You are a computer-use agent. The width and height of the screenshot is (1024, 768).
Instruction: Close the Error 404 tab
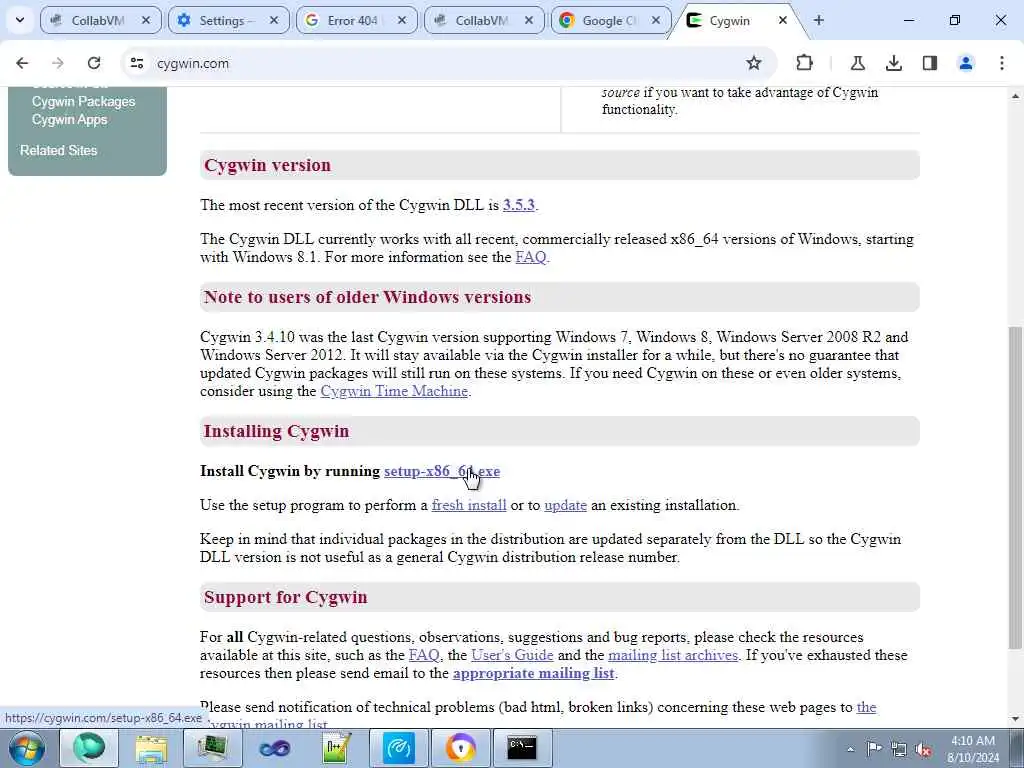point(402,20)
